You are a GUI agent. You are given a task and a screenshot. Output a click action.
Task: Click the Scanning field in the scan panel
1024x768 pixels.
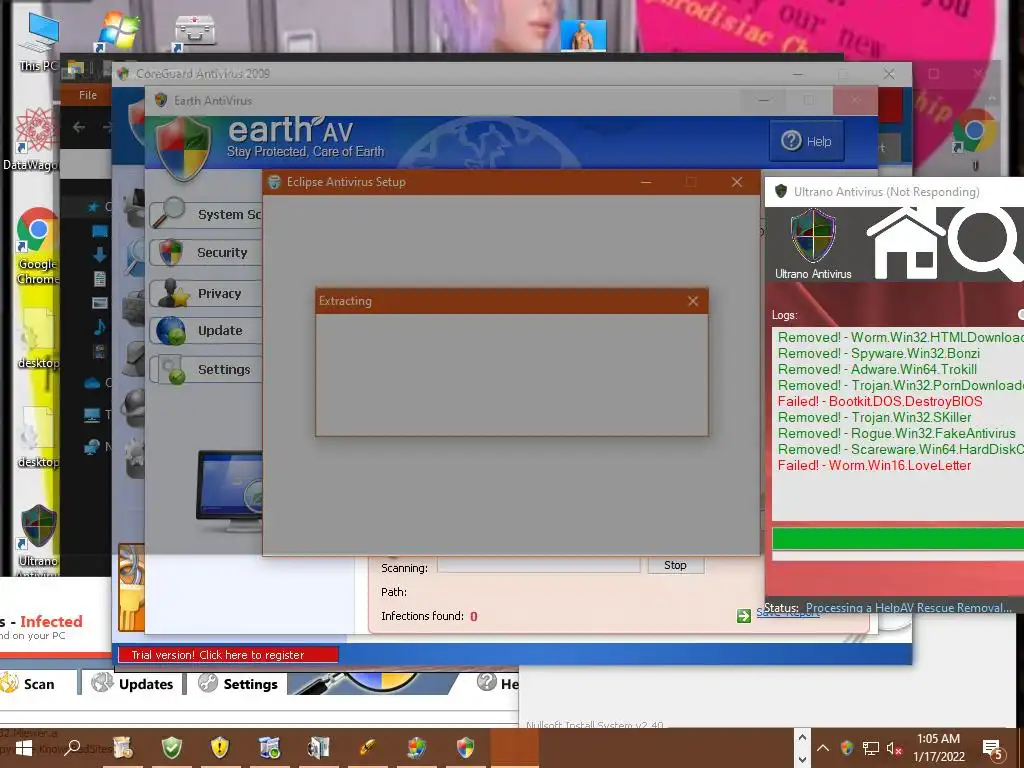coord(538,566)
